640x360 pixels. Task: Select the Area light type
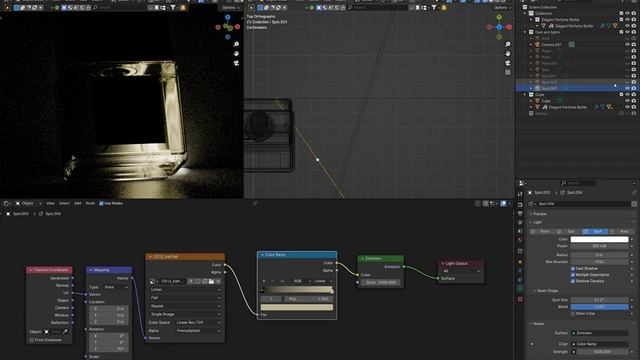(620, 231)
